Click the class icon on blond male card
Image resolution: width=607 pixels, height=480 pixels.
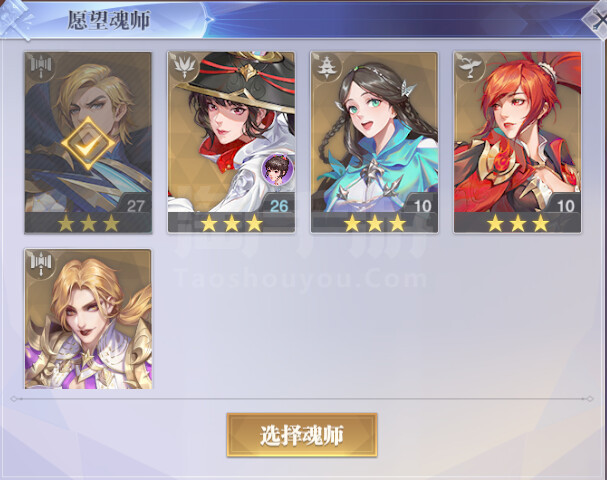click(x=41, y=66)
